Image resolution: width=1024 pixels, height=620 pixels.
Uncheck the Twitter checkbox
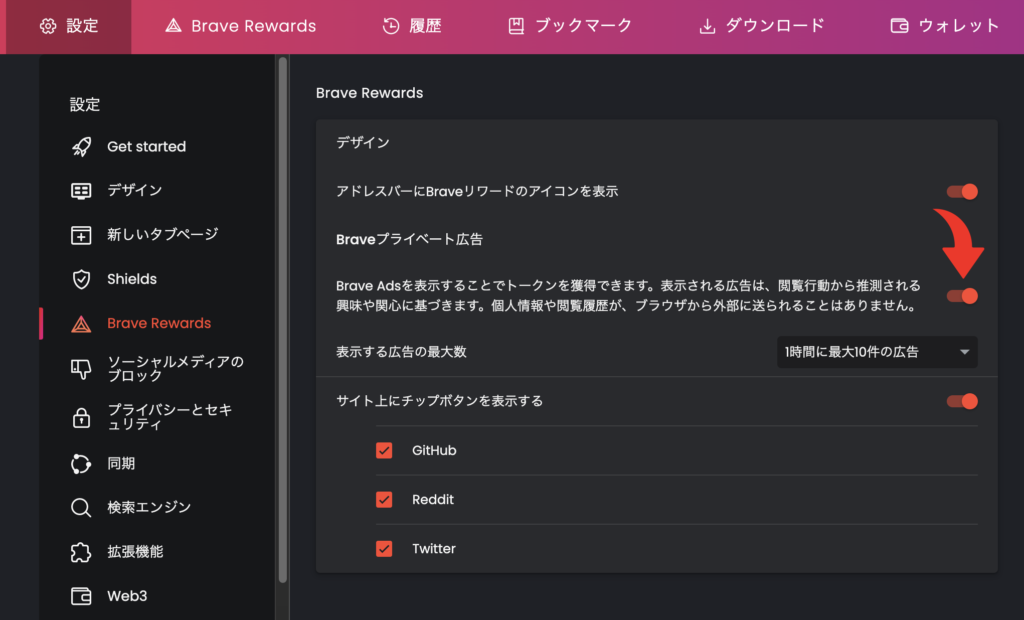pos(384,549)
